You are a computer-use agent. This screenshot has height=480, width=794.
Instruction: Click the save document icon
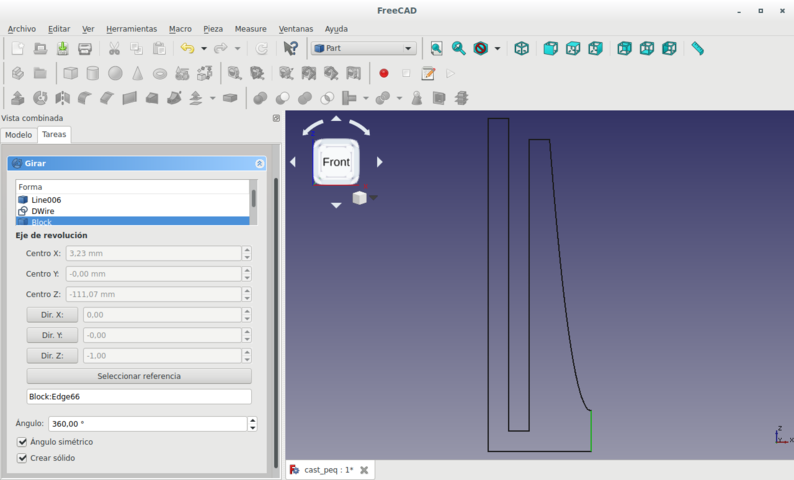tap(62, 48)
